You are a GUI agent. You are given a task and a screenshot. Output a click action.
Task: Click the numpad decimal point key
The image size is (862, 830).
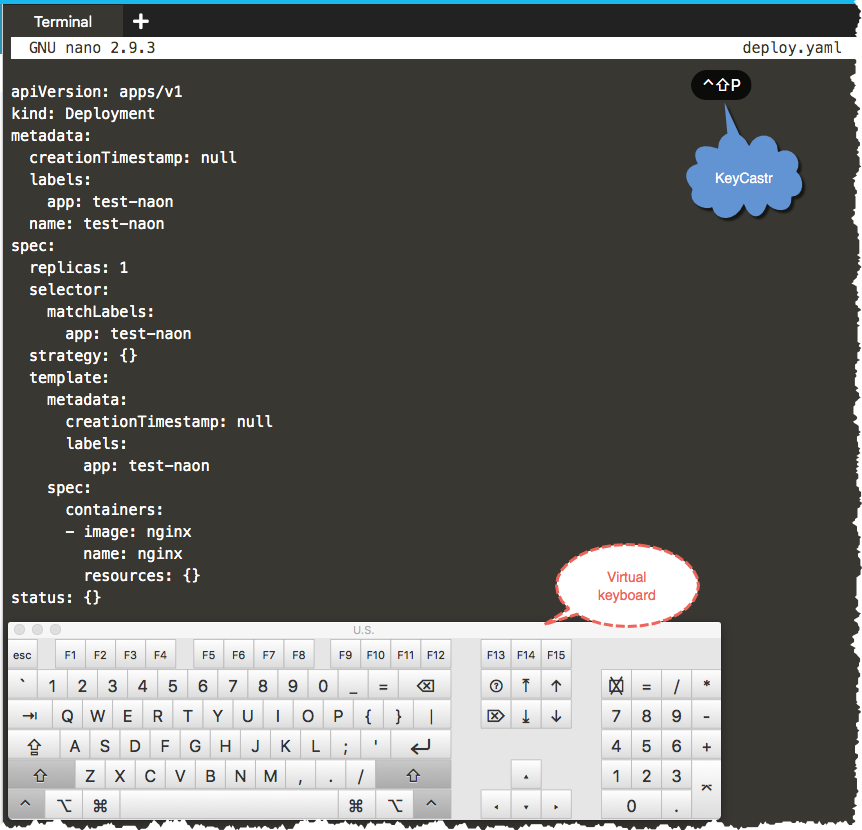tap(677, 806)
